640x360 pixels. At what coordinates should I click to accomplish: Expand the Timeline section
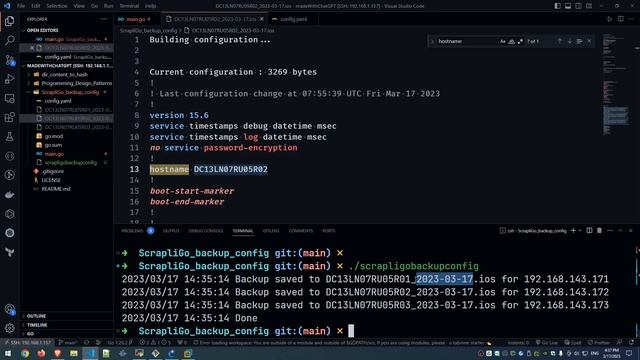(37, 325)
